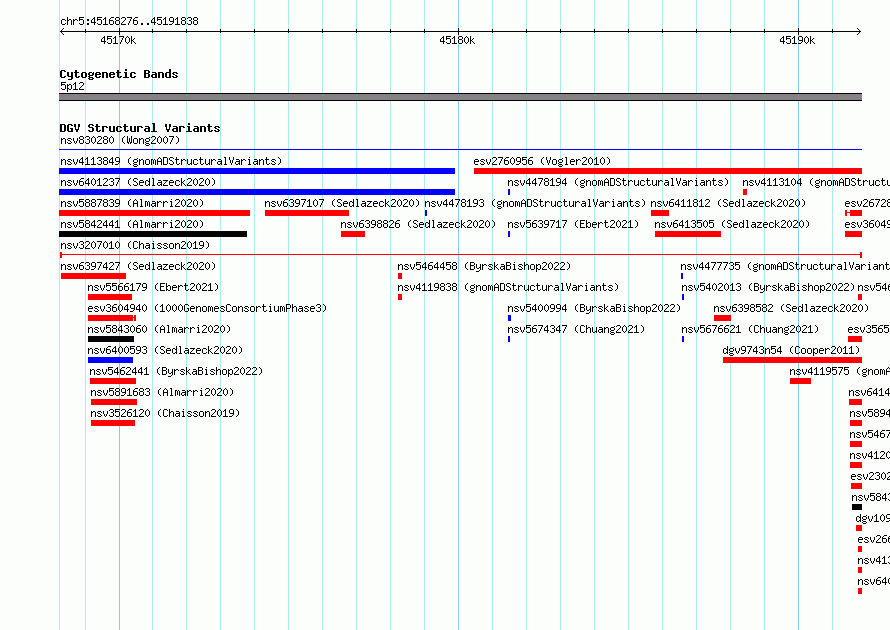Select the nsv5400994 (ByrskaBishop2022) label

tap(594, 308)
